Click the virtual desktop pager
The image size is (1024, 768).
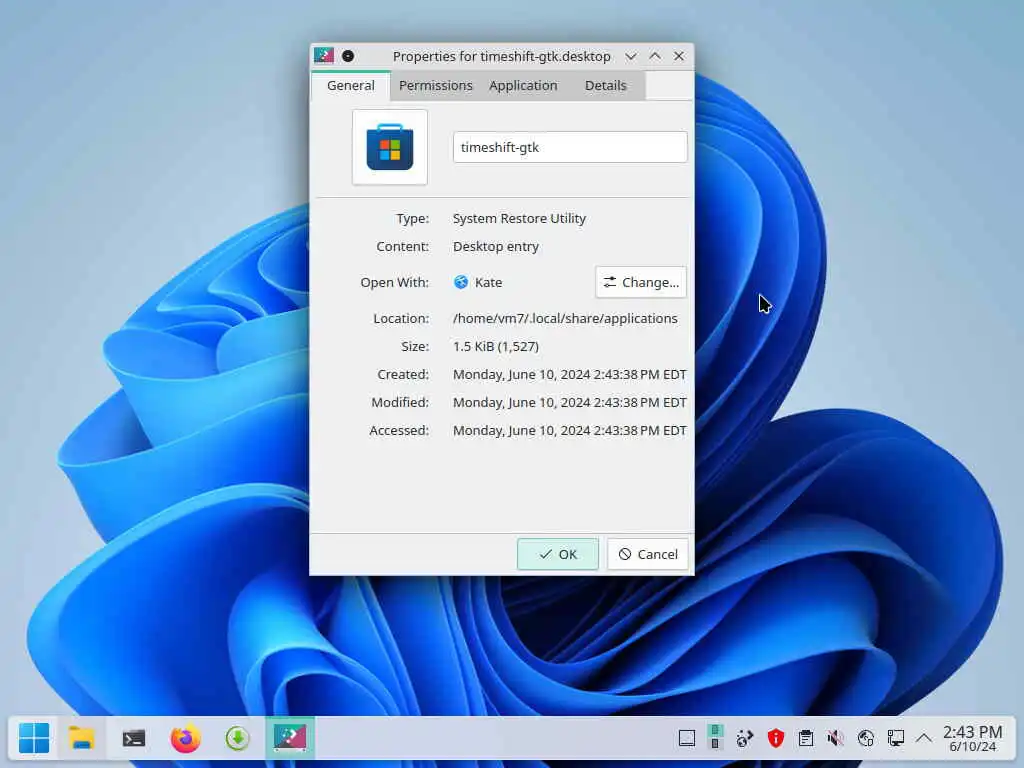click(x=715, y=737)
